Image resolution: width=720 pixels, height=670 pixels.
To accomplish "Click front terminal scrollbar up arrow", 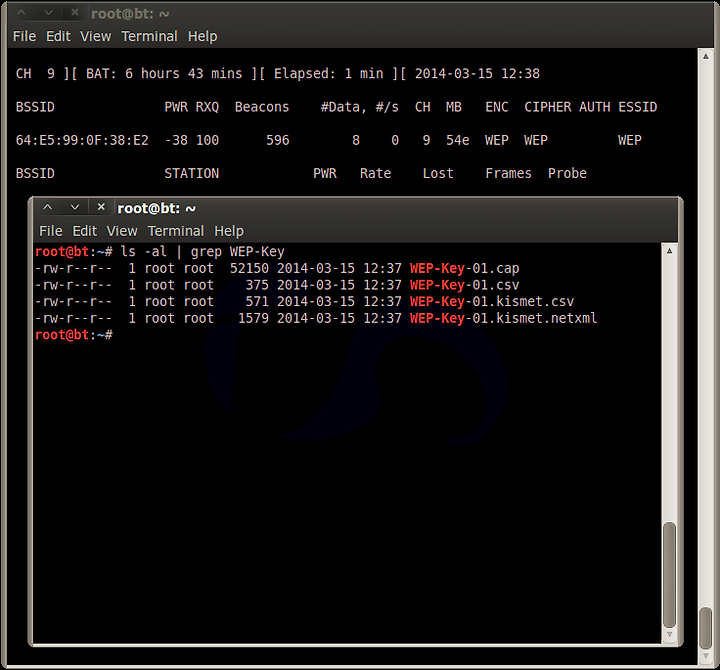I will pyautogui.click(x=669, y=251).
